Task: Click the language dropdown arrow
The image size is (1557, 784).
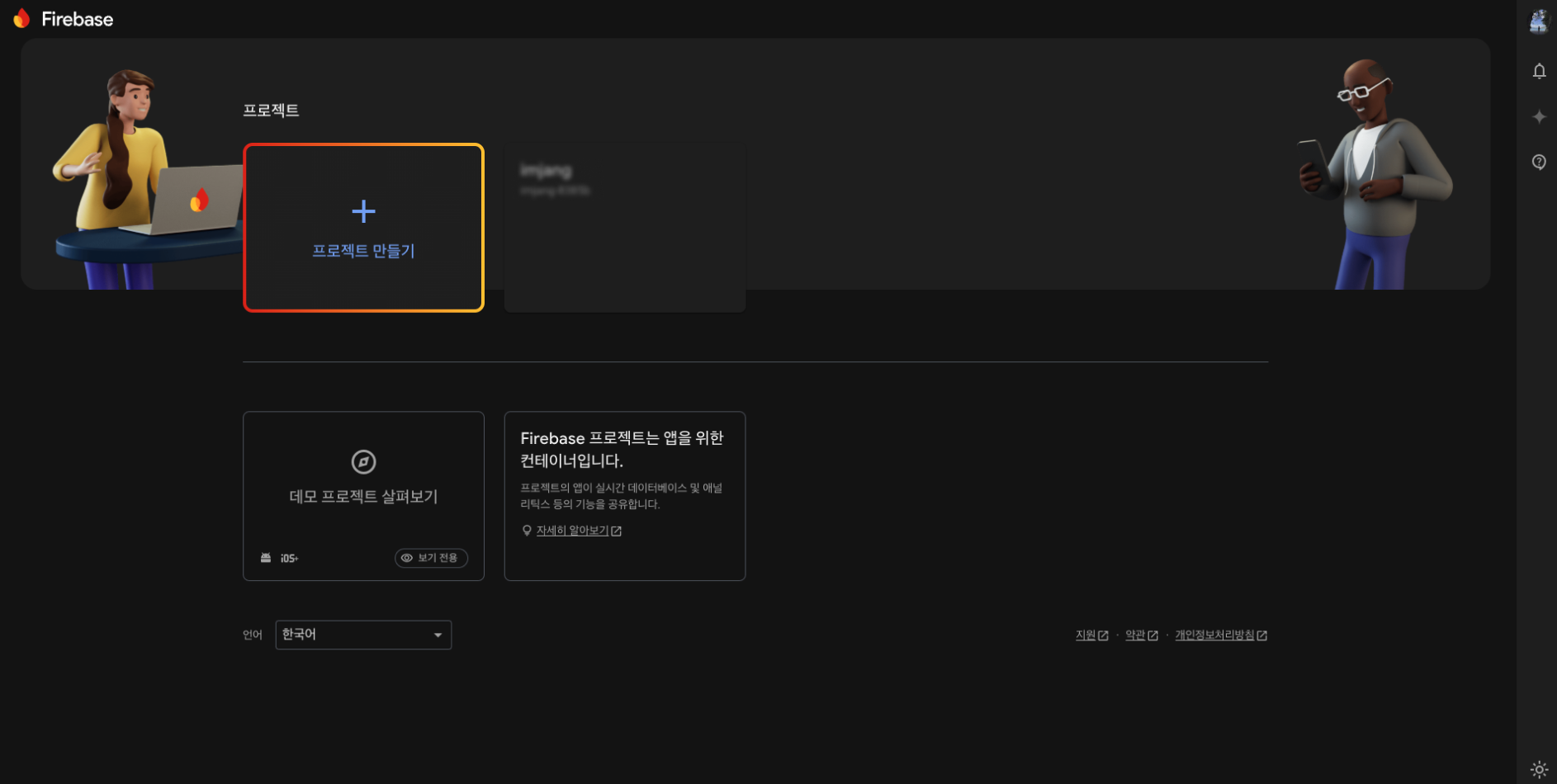Action: [438, 635]
